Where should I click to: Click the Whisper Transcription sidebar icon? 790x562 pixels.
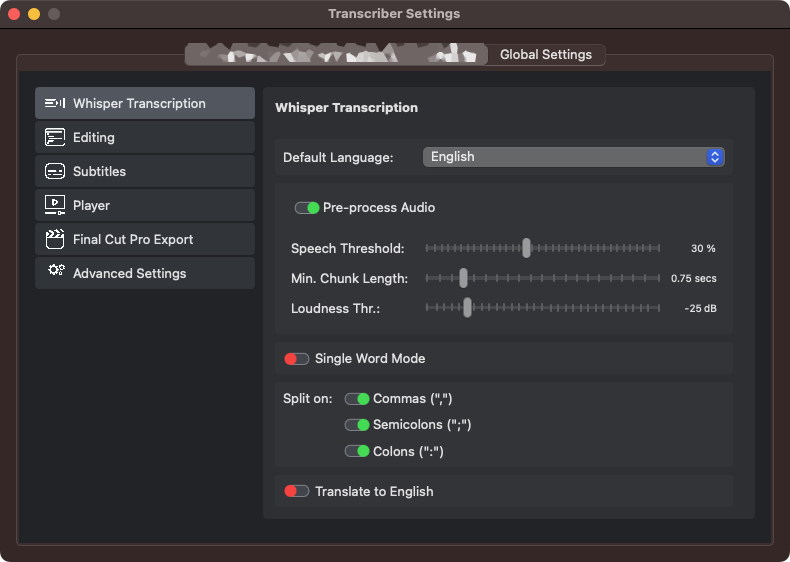(x=54, y=103)
